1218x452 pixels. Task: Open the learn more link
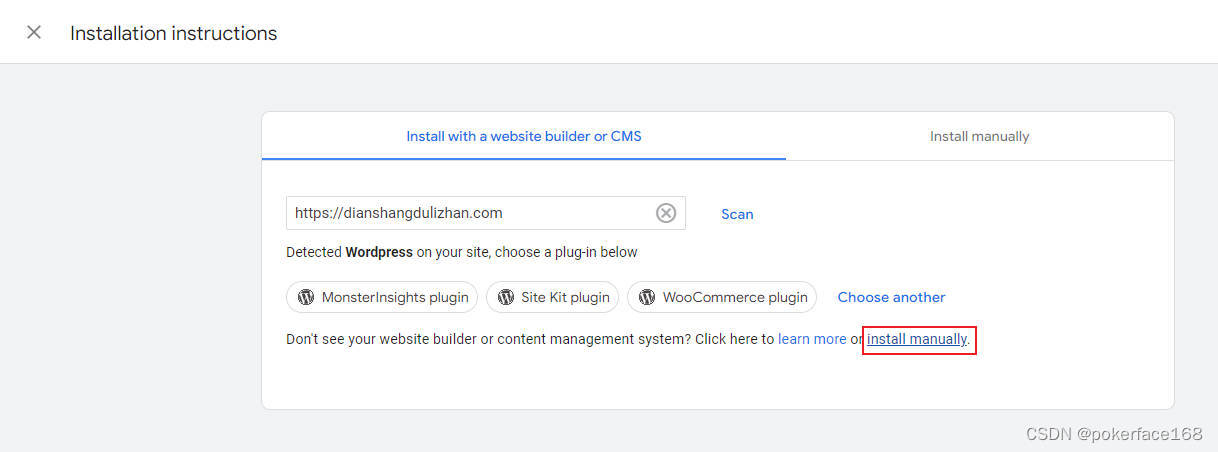[812, 339]
